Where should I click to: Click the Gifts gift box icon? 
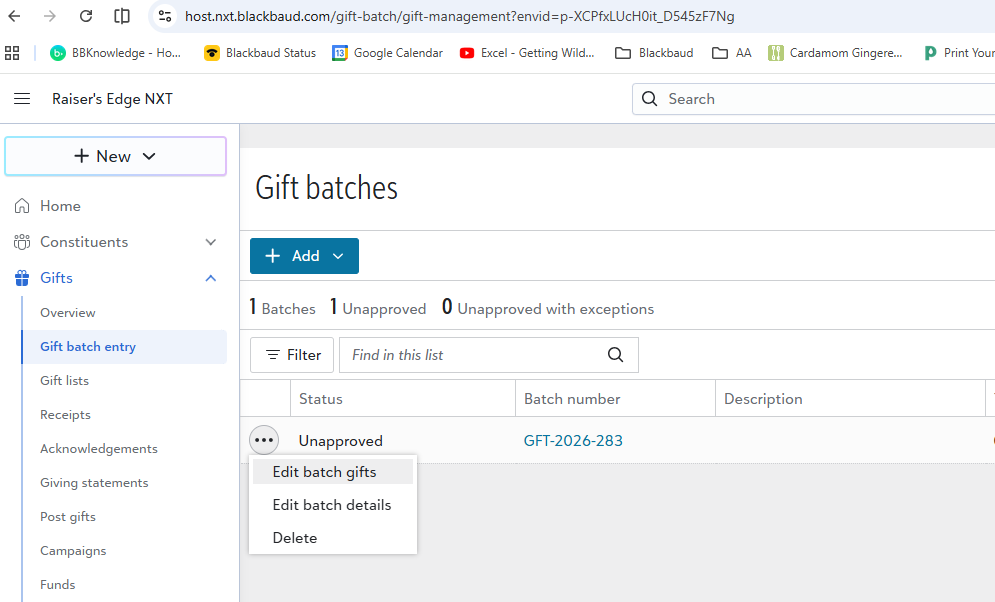pos(22,278)
